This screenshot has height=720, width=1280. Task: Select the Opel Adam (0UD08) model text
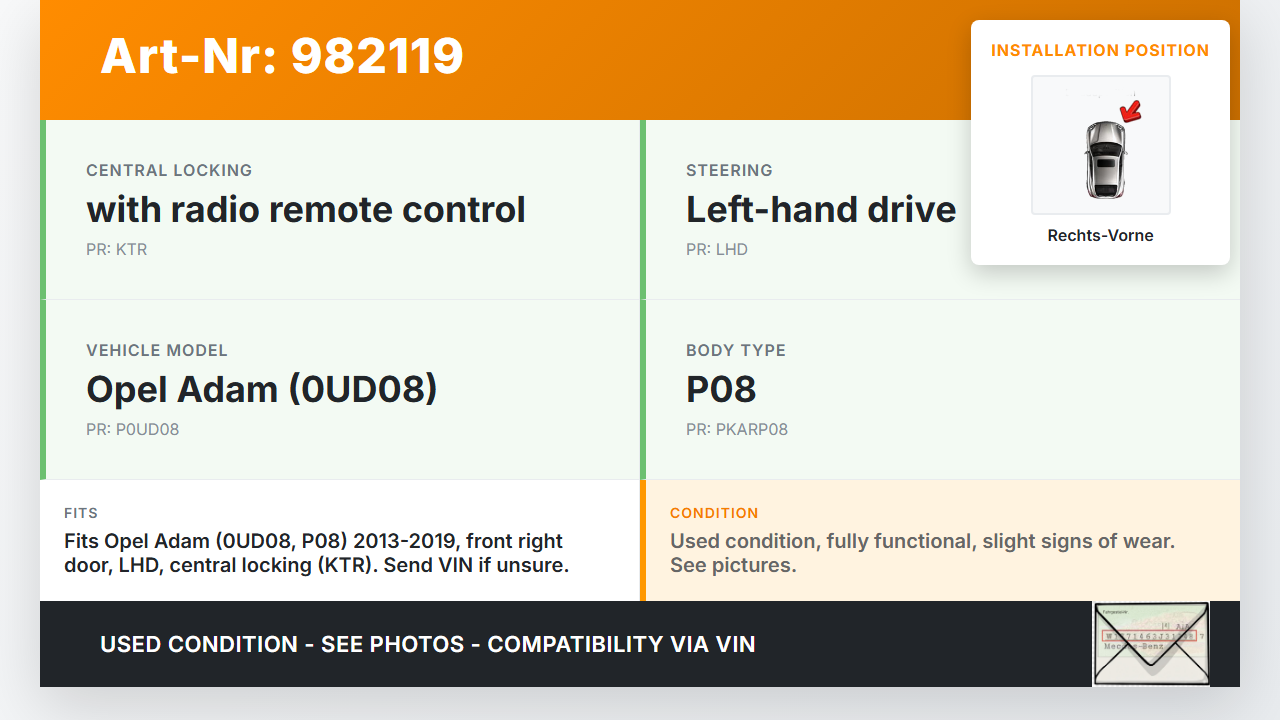pos(262,390)
